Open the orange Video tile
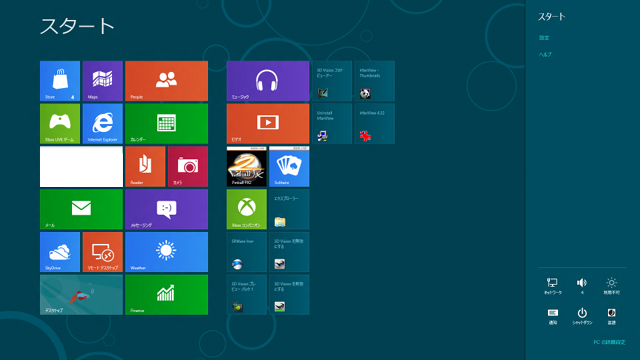Image resolution: width=640 pixels, height=360 pixels. pyautogui.click(x=268, y=124)
